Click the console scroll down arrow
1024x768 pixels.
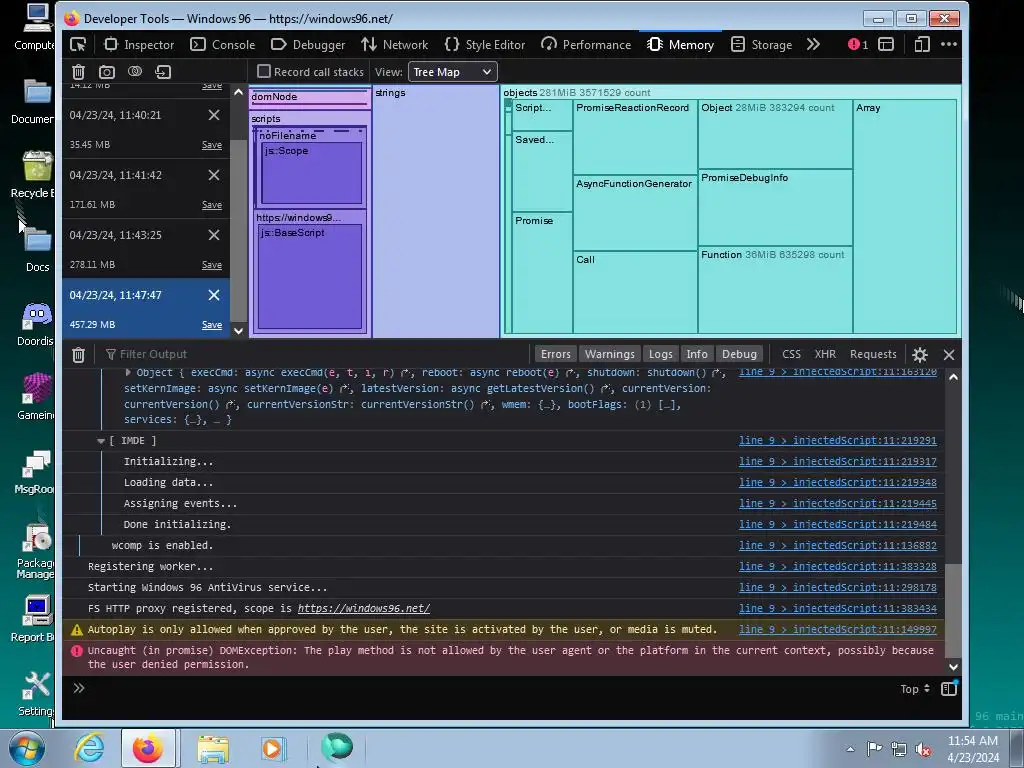coord(953,667)
